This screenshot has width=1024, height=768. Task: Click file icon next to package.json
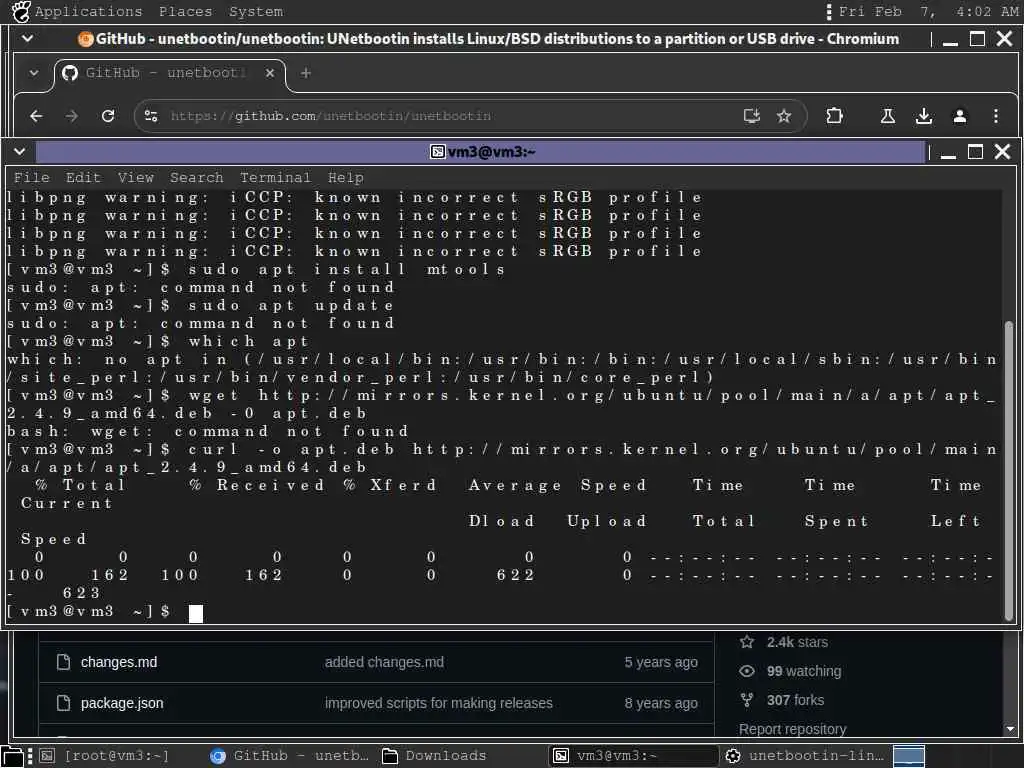pyautogui.click(x=63, y=703)
